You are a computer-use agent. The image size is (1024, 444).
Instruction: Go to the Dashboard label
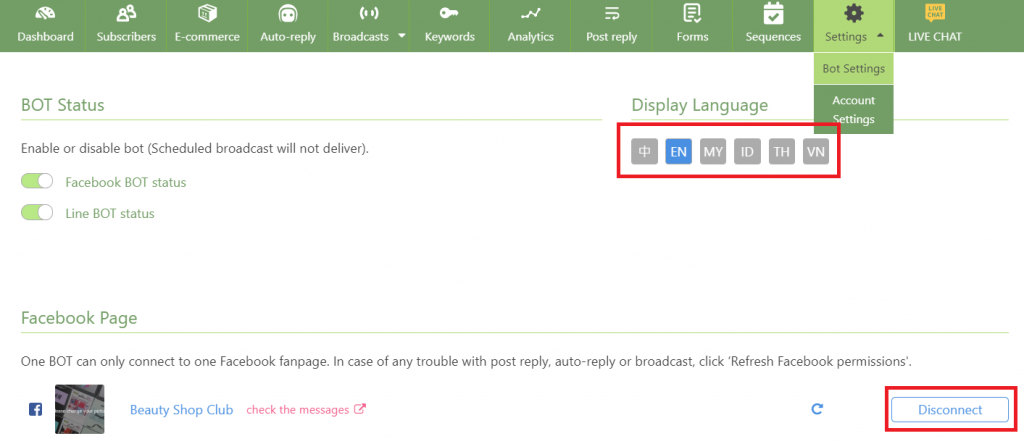pyautogui.click(x=45, y=37)
